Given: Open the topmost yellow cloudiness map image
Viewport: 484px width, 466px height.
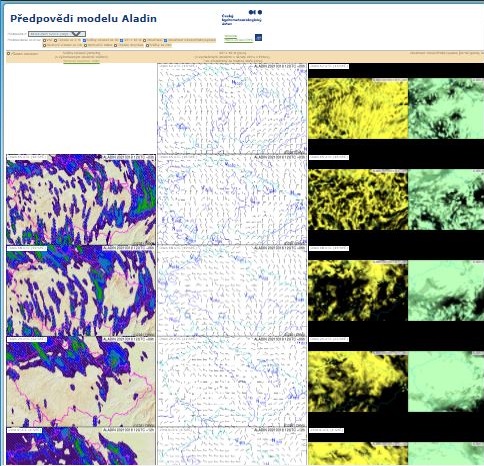Looking at the screenshot, I should tap(358, 108).
